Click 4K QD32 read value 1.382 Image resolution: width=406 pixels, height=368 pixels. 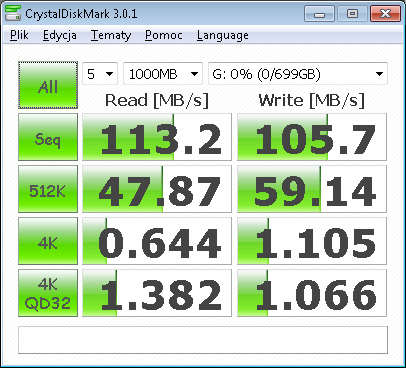tap(157, 293)
